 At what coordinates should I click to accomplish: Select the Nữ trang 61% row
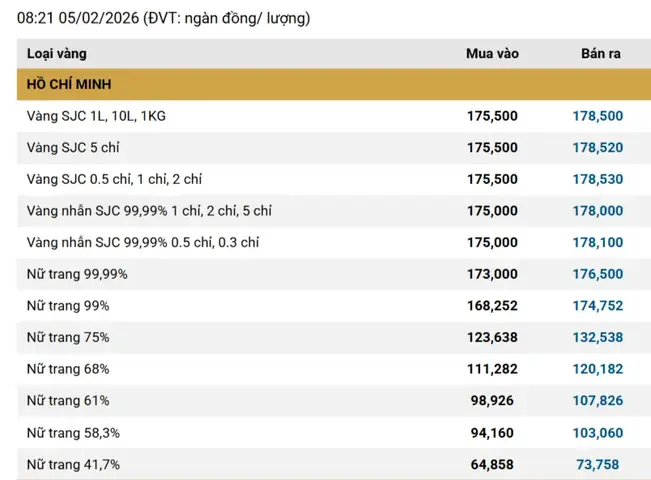coord(334,401)
